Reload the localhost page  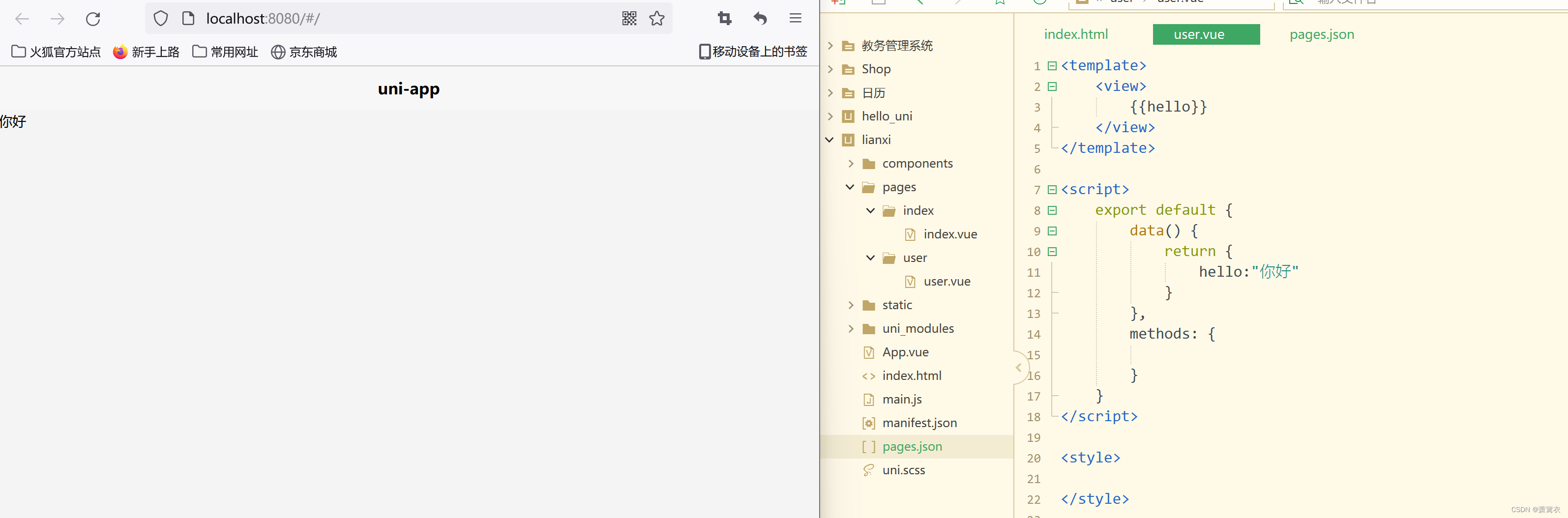93,19
